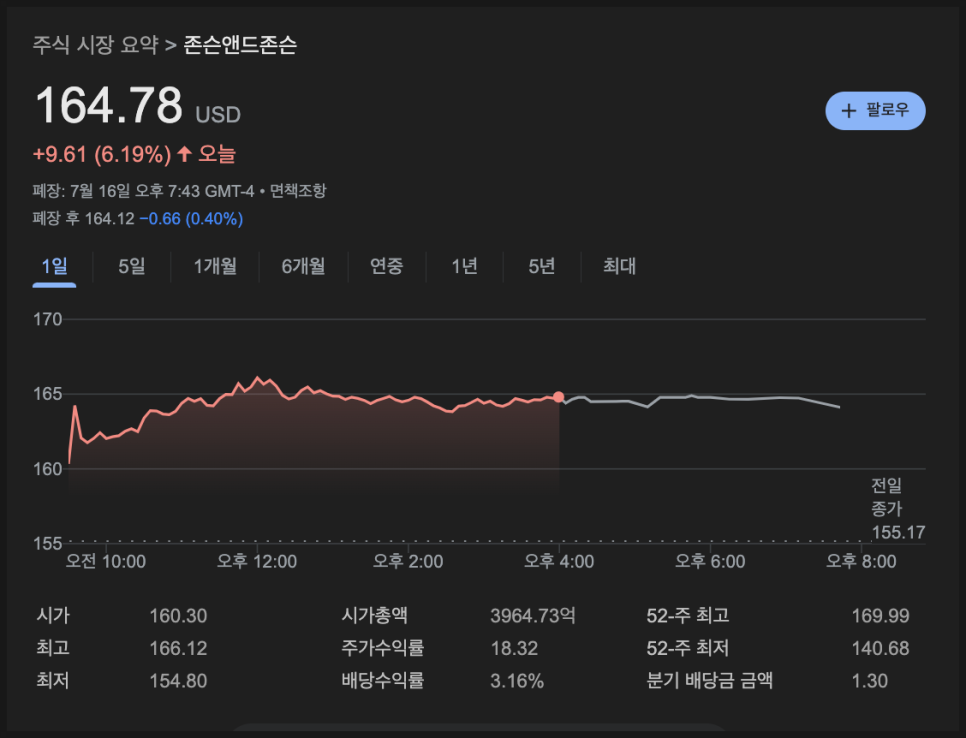Switch to the 5일 chart tab
The width and height of the screenshot is (966, 738).
pos(132,266)
